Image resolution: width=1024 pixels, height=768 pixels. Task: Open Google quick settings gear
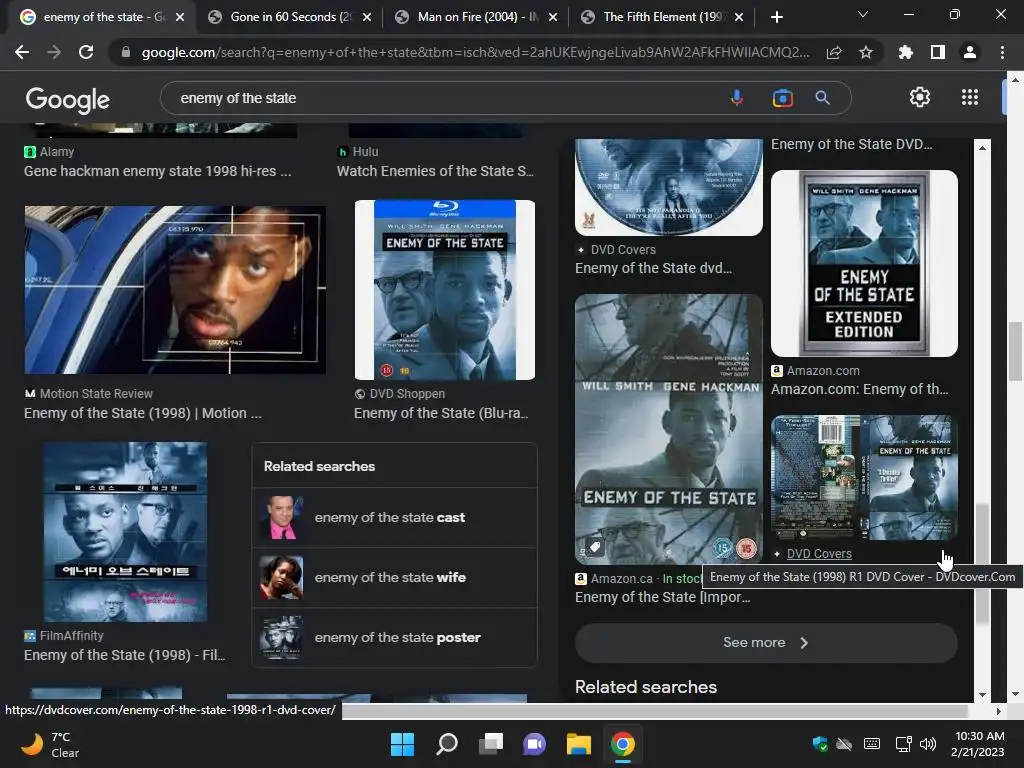point(920,97)
